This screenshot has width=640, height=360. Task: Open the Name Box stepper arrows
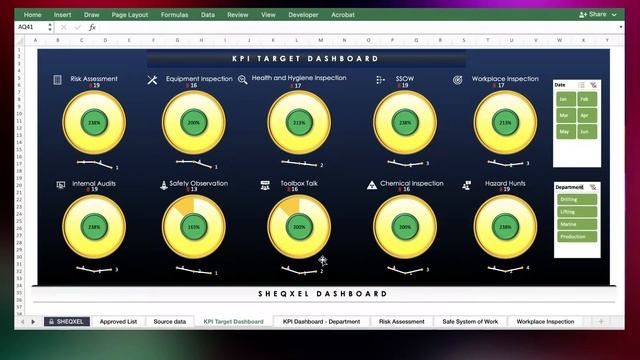pos(50,27)
